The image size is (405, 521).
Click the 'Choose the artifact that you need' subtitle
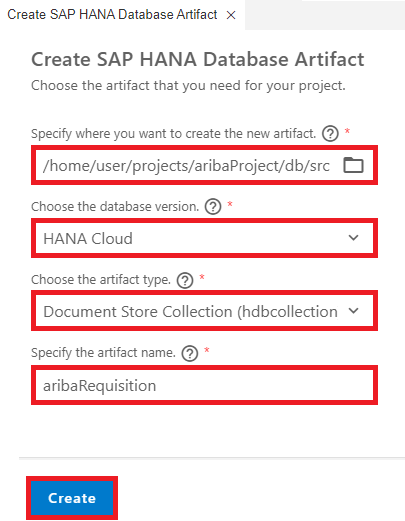pos(188,86)
